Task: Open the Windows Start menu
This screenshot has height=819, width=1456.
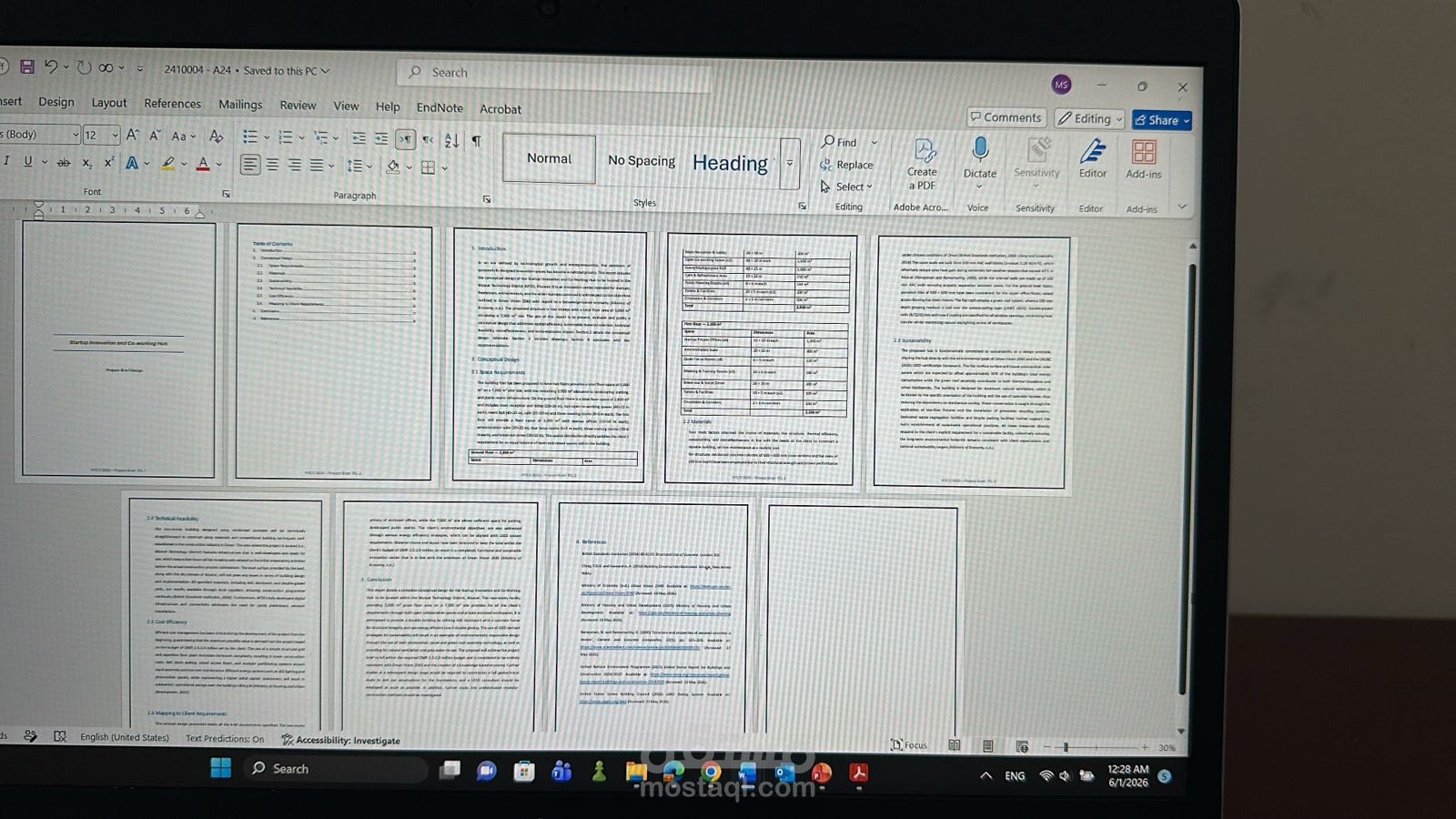Action: (220, 768)
